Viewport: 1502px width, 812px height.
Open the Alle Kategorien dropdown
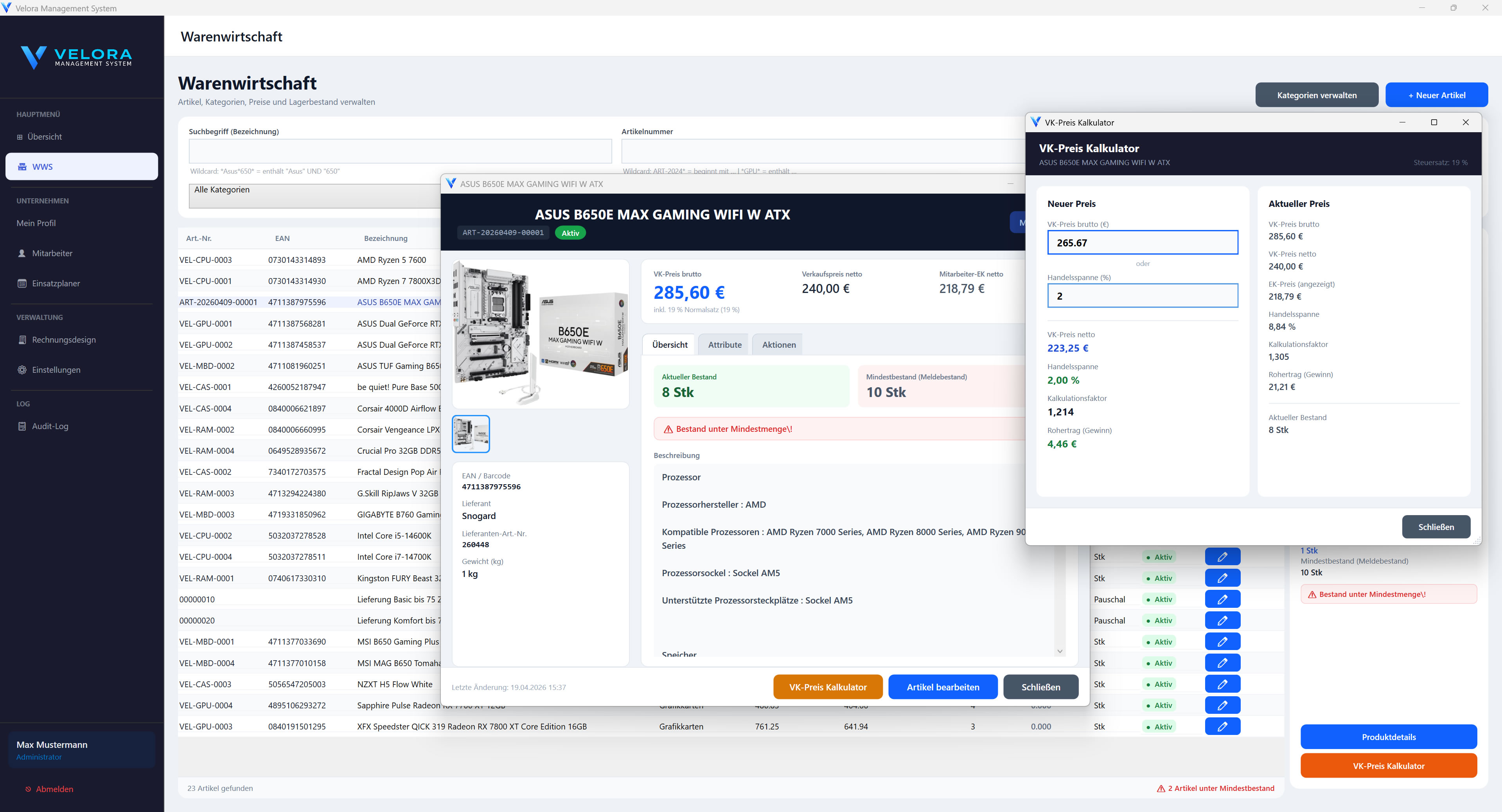tap(315, 196)
